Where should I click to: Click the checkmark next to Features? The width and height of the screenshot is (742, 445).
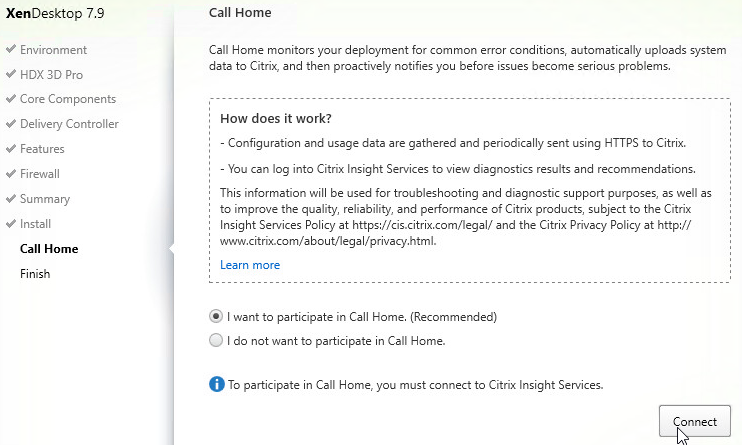[11, 149]
